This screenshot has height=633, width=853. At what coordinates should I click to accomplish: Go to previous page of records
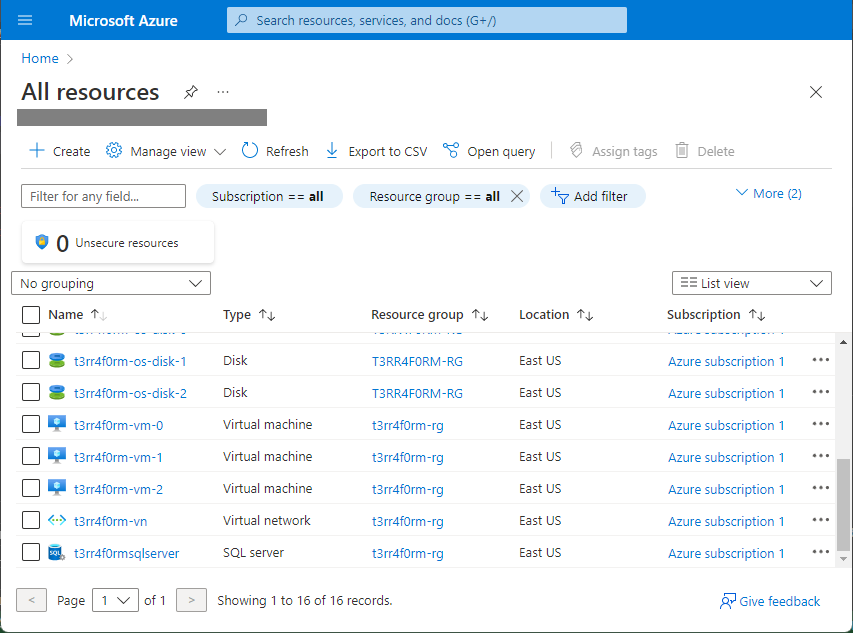tap(32, 600)
